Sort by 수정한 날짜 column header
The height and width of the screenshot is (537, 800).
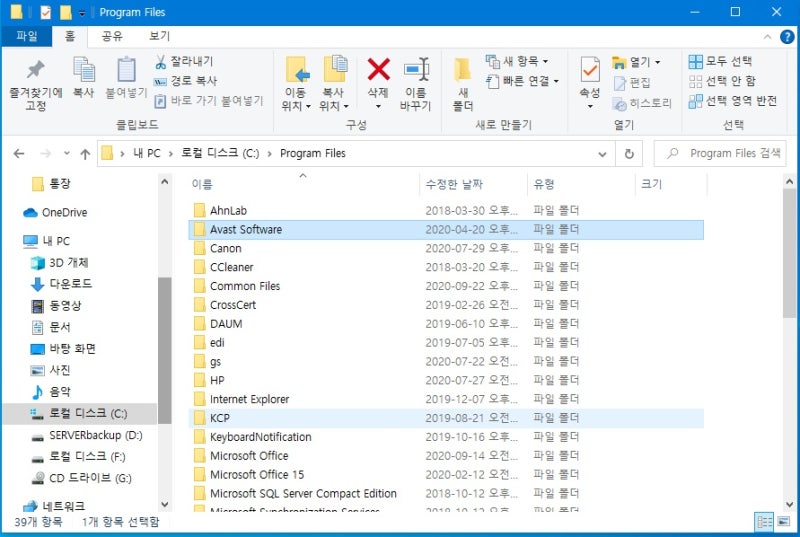473,184
